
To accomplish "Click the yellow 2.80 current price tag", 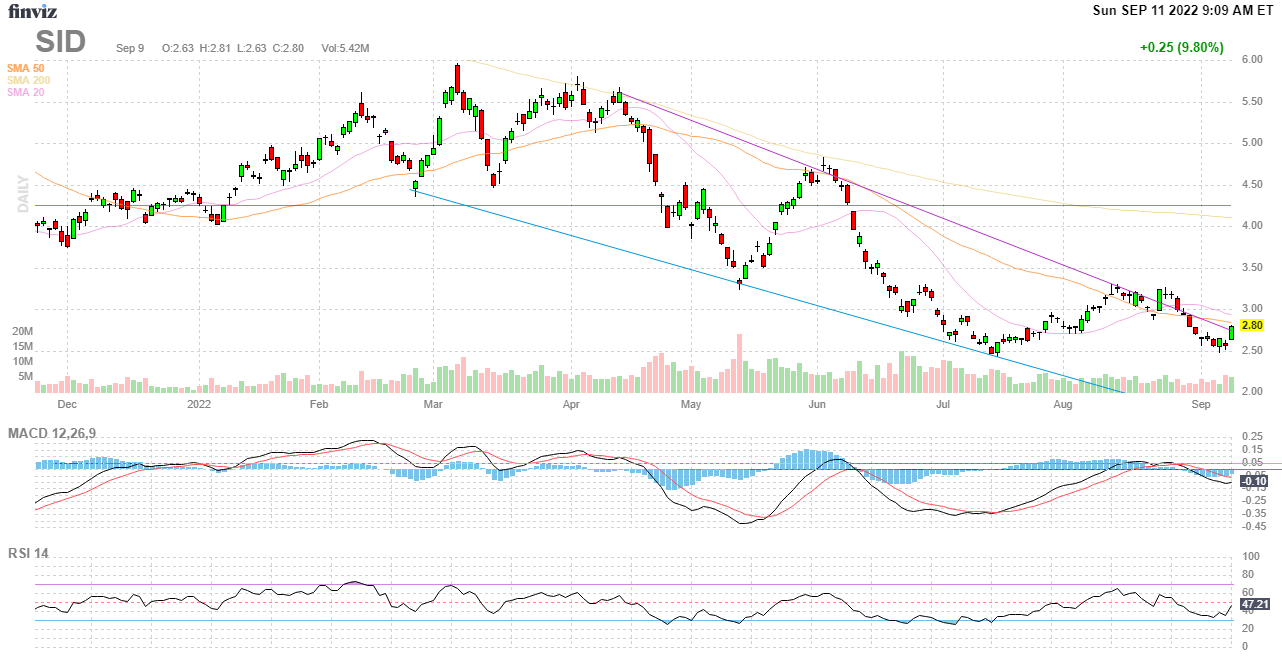I will 1251,326.
